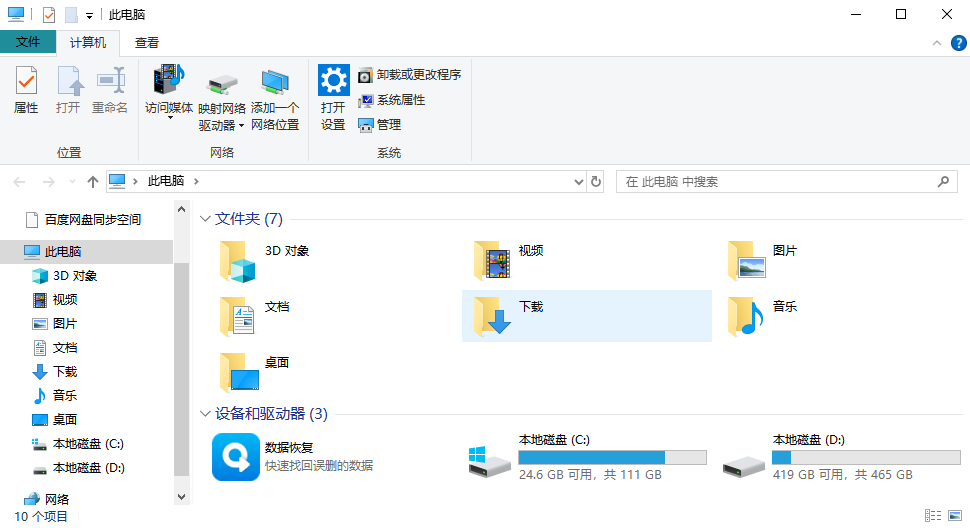Image resolution: width=970 pixels, height=528 pixels.
Task: Click the navigation pane scroll down arrow
Action: coord(181,496)
